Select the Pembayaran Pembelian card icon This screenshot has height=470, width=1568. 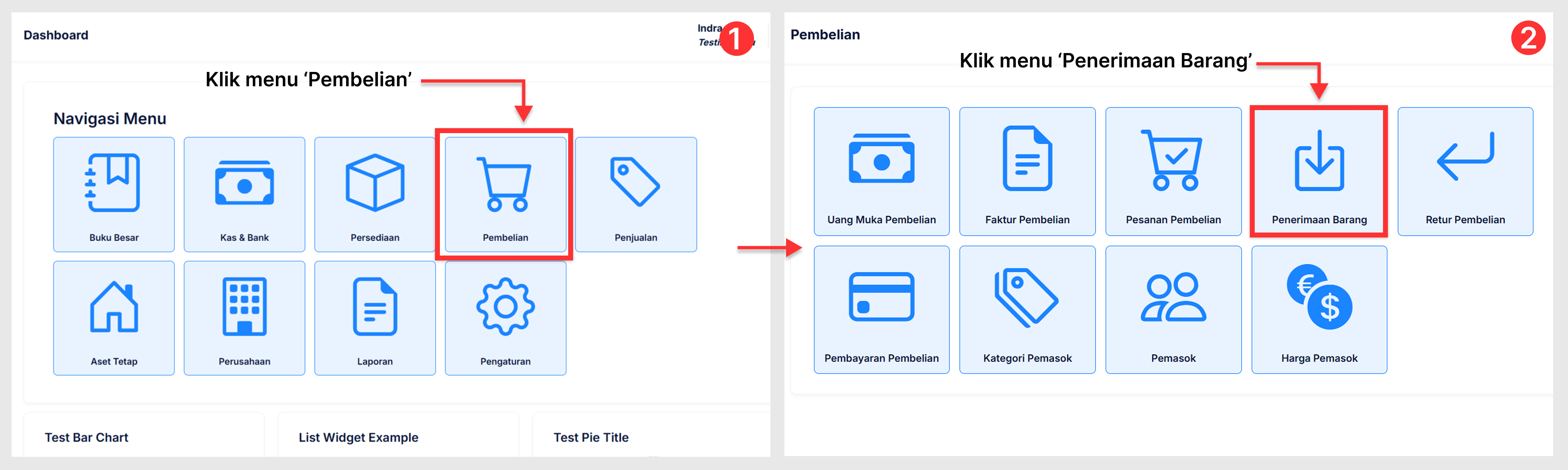click(x=881, y=297)
